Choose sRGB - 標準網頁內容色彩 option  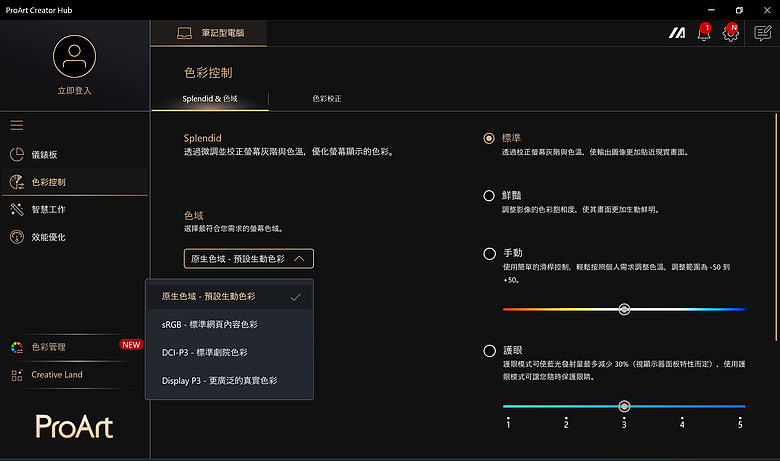[230, 325]
